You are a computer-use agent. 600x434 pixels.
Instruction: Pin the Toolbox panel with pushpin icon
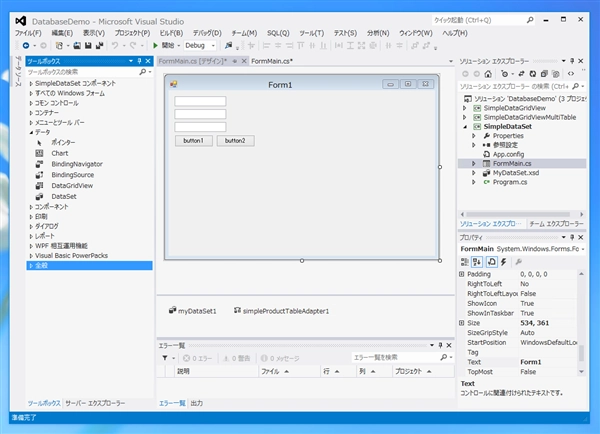139,61
